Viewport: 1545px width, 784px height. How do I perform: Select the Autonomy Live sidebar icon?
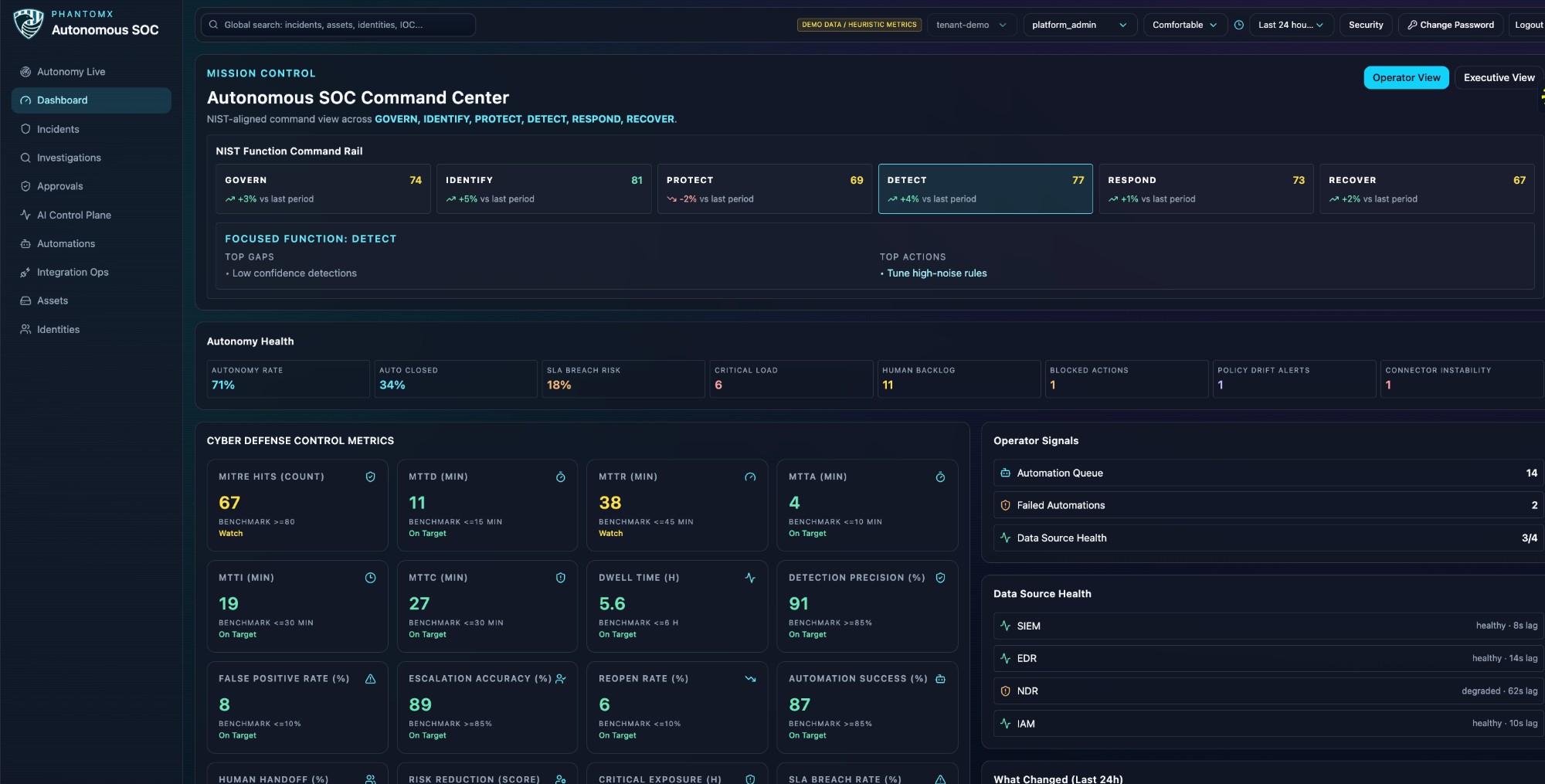tap(25, 71)
